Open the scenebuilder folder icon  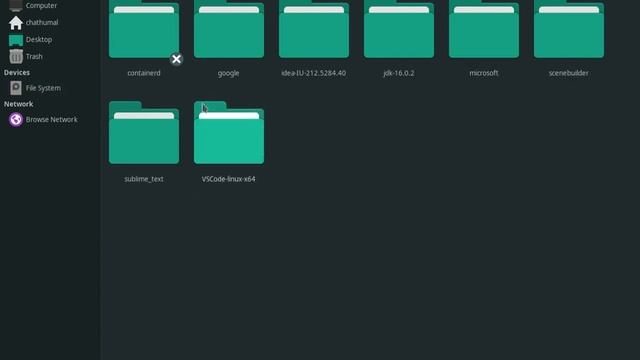coord(569,29)
